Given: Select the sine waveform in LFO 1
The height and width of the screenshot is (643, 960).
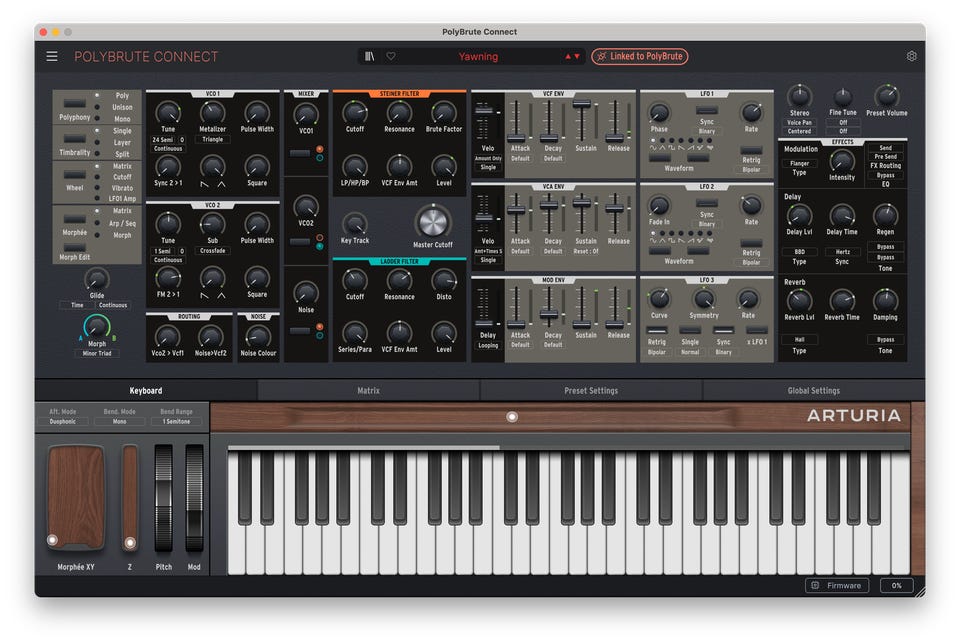Looking at the screenshot, I should [653, 148].
